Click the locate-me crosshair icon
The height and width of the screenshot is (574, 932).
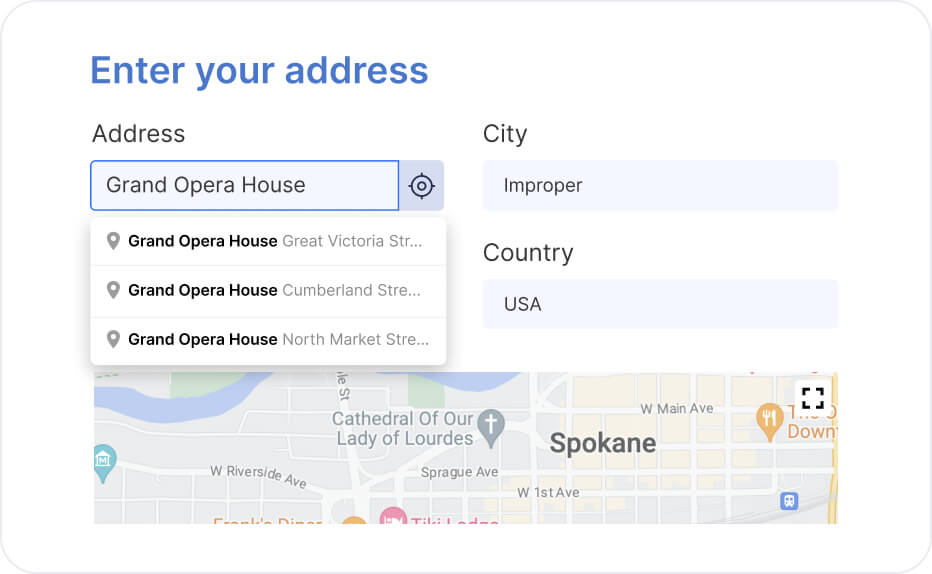point(422,186)
